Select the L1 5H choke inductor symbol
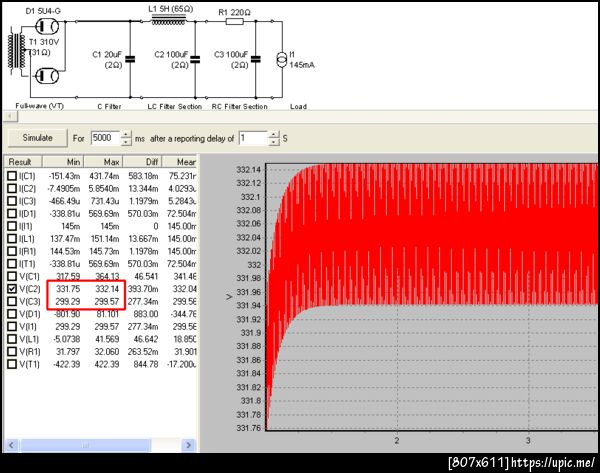600x473 pixels. [x=169, y=20]
